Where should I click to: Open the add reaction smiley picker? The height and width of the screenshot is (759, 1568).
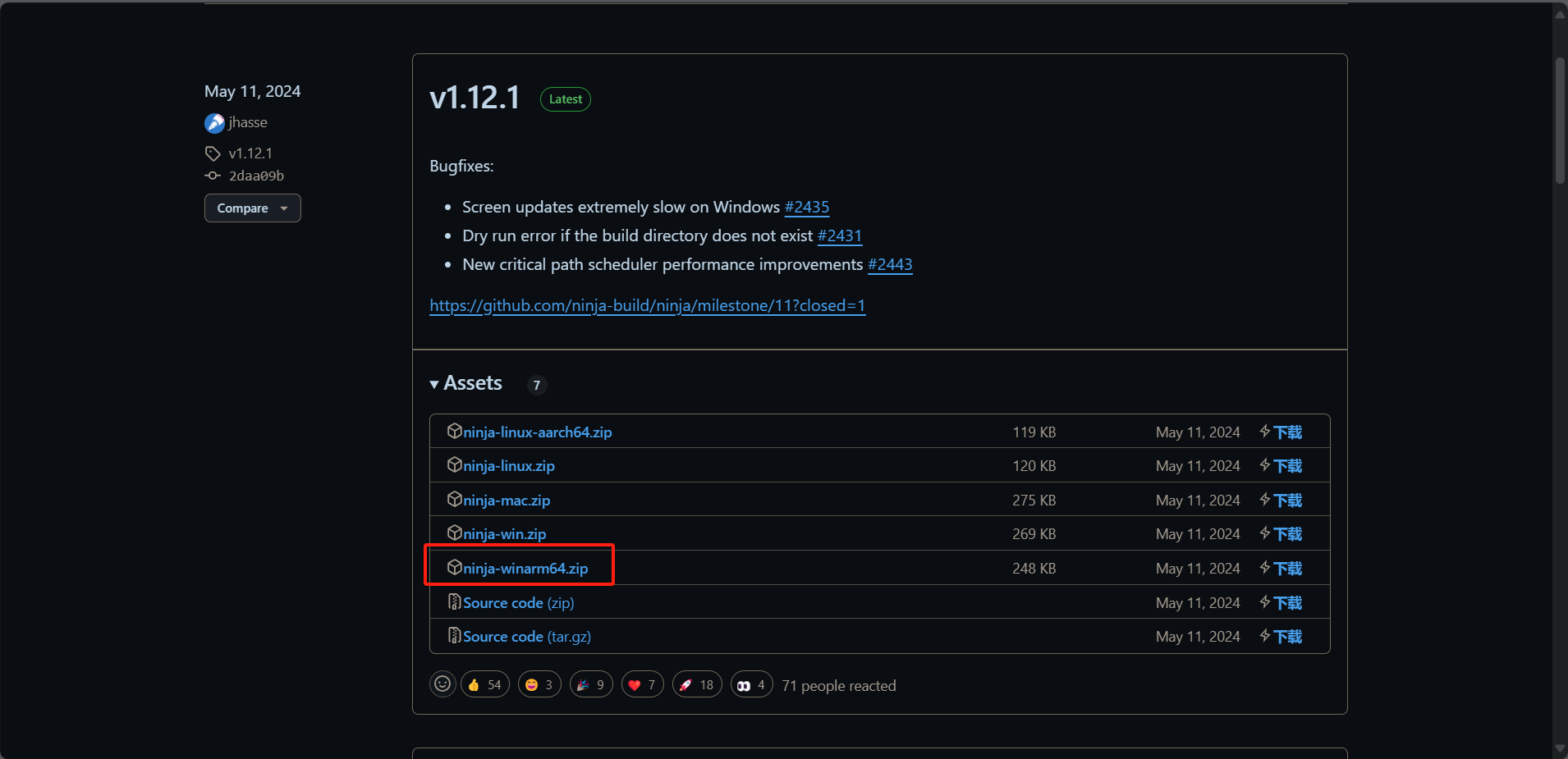[442, 684]
